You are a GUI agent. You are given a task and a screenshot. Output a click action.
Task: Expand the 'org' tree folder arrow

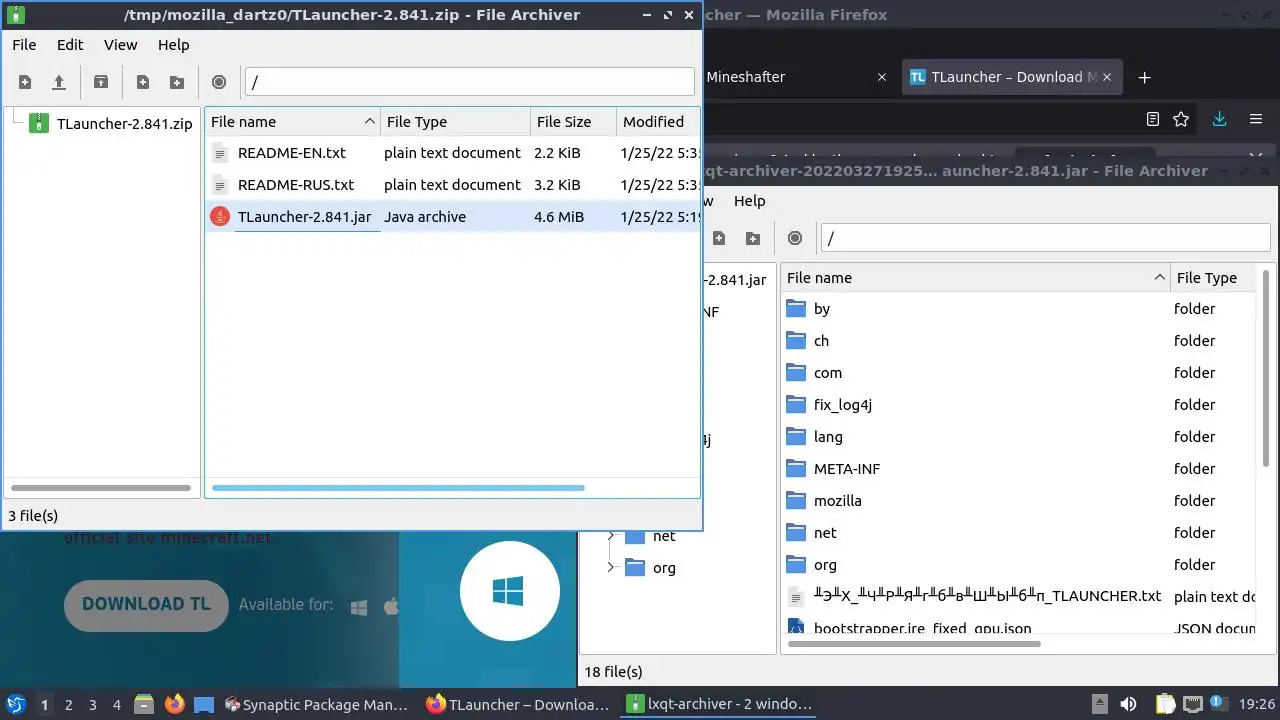pos(611,568)
